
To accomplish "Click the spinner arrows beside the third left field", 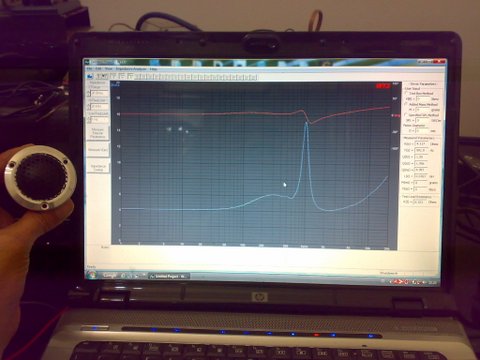I will 89,119.
